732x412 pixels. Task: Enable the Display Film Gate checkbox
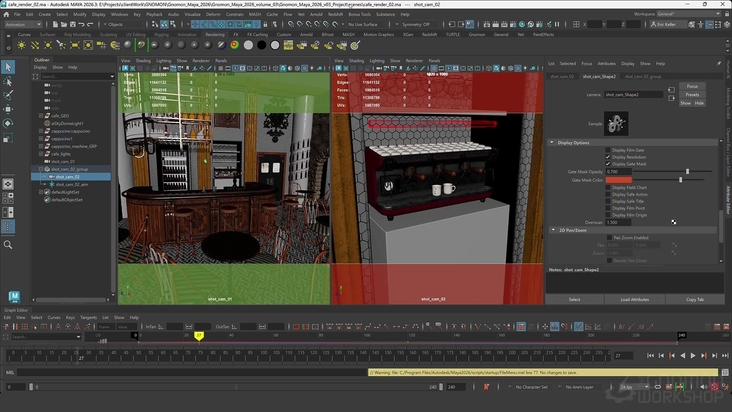pos(608,150)
